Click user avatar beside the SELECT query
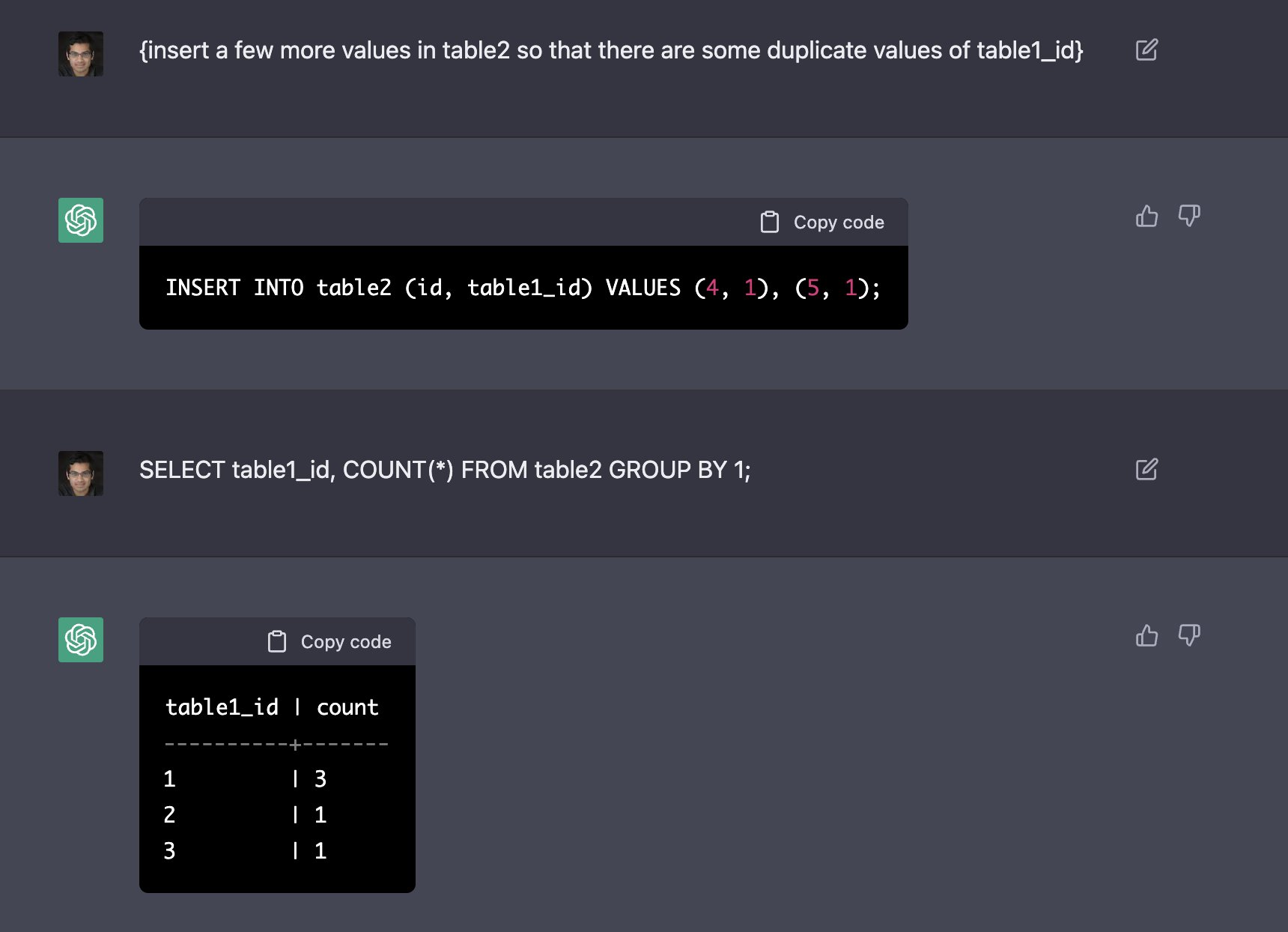This screenshot has width=1288, height=932. pos(81,473)
